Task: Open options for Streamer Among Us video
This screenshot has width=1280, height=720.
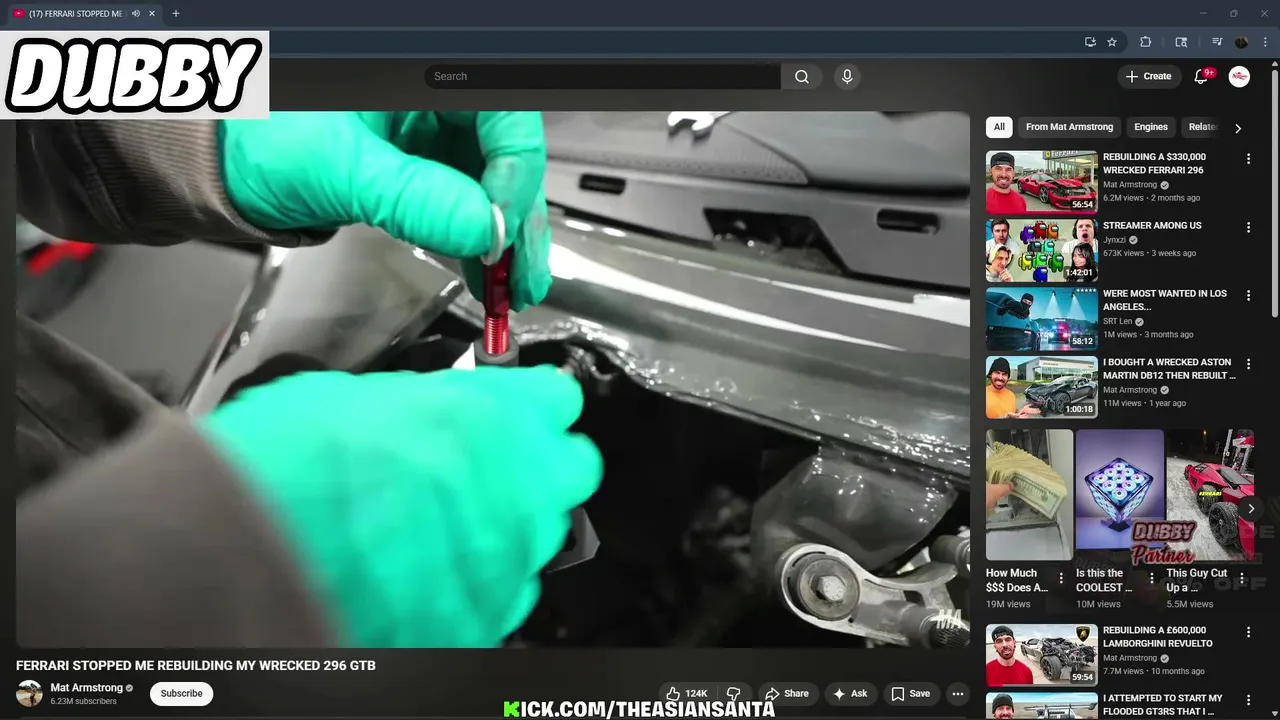Action: point(1248,228)
